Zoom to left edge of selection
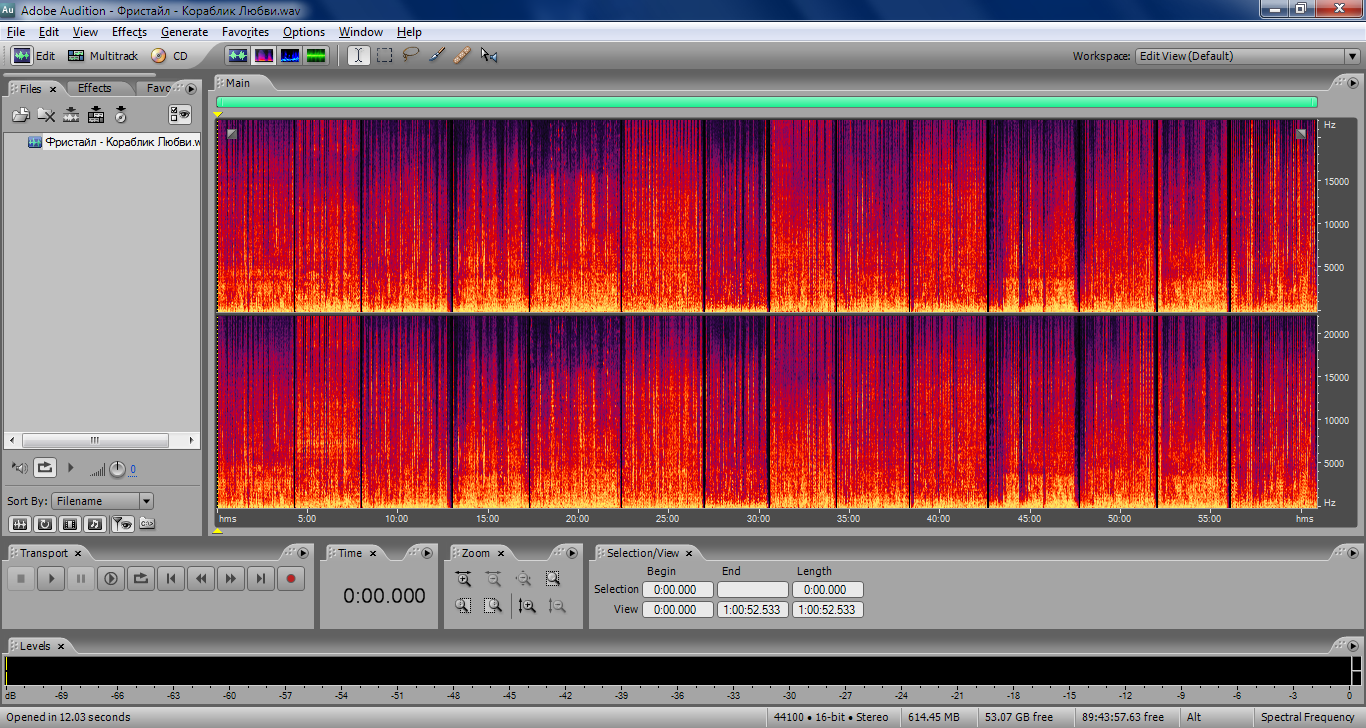The image size is (1366, 728). click(x=463, y=605)
